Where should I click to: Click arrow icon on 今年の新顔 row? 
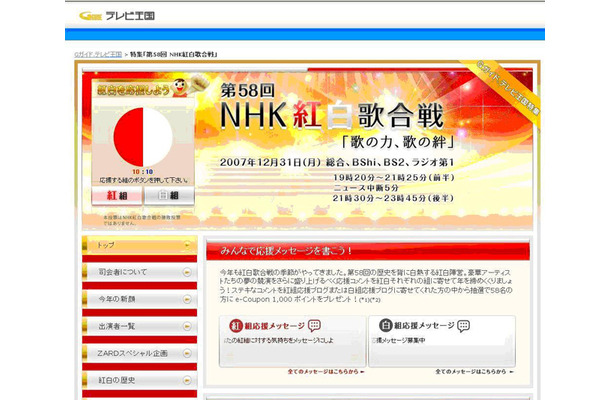pos(187,299)
